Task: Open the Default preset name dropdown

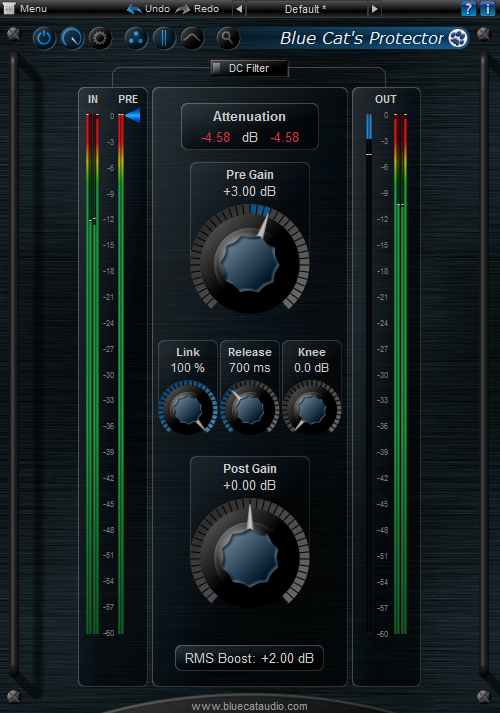Action: click(306, 9)
